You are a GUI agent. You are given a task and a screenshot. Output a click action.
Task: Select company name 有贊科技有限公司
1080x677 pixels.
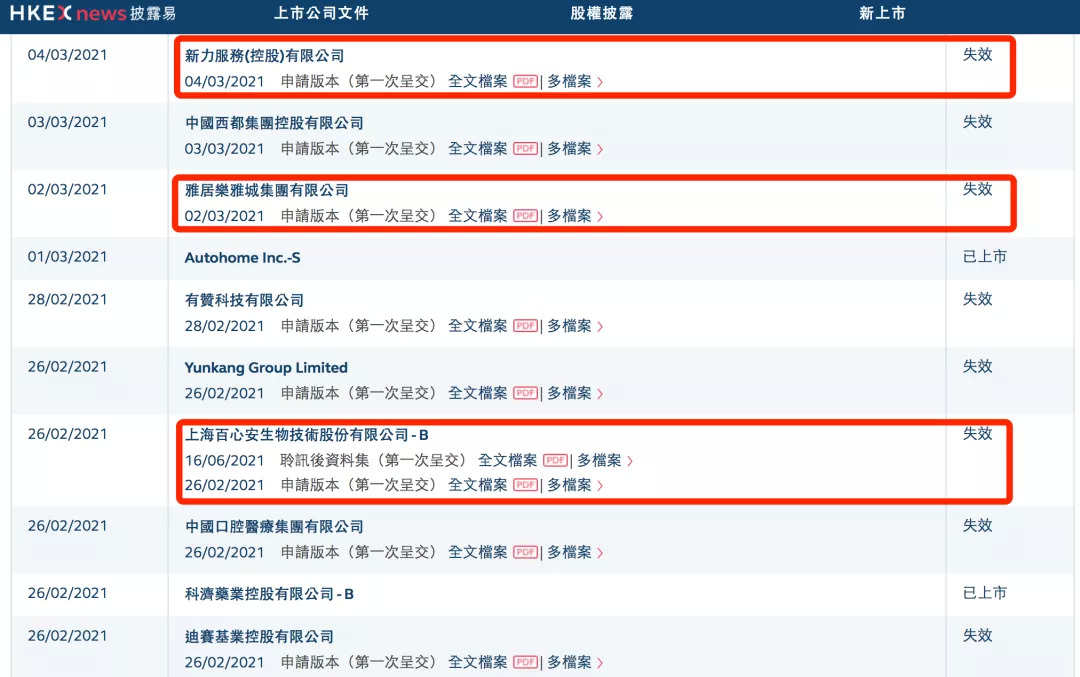pyautogui.click(x=244, y=300)
